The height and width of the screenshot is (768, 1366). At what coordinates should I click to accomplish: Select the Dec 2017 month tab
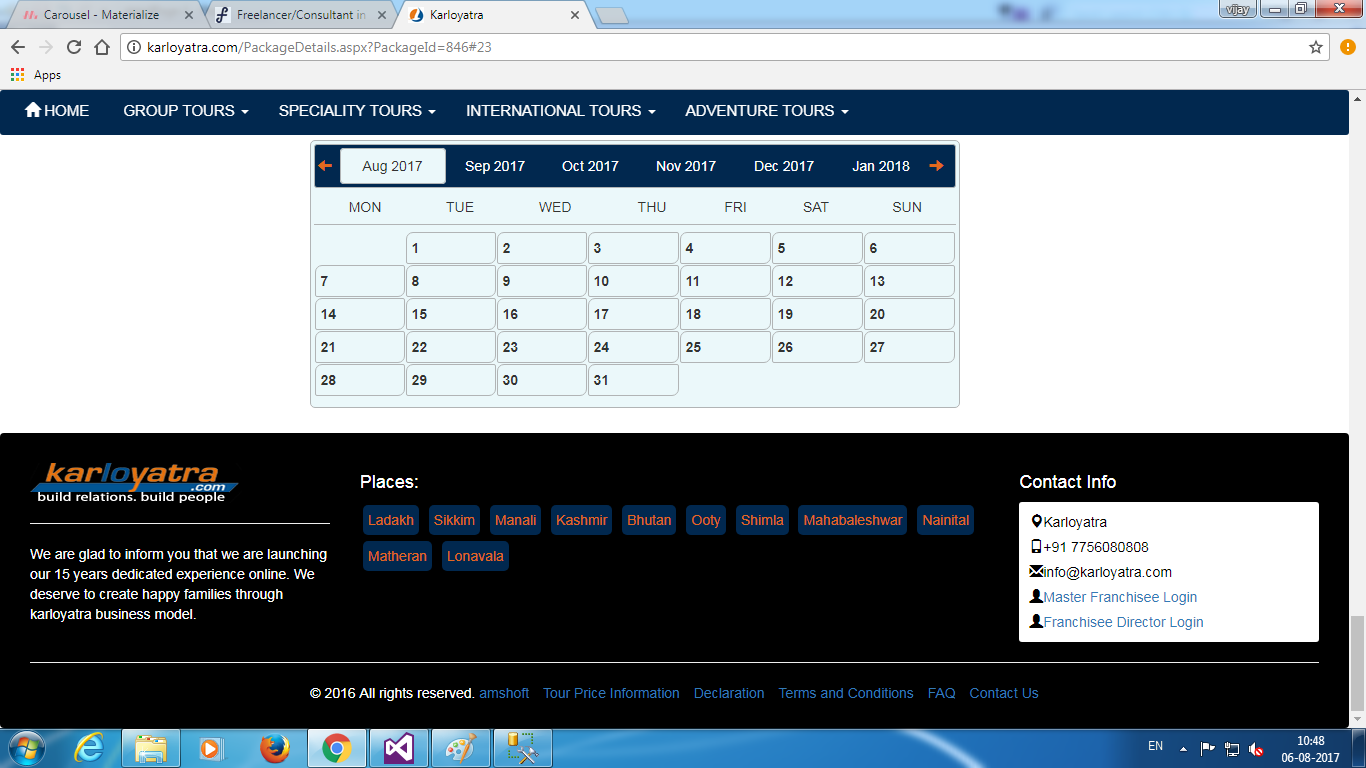[784, 166]
